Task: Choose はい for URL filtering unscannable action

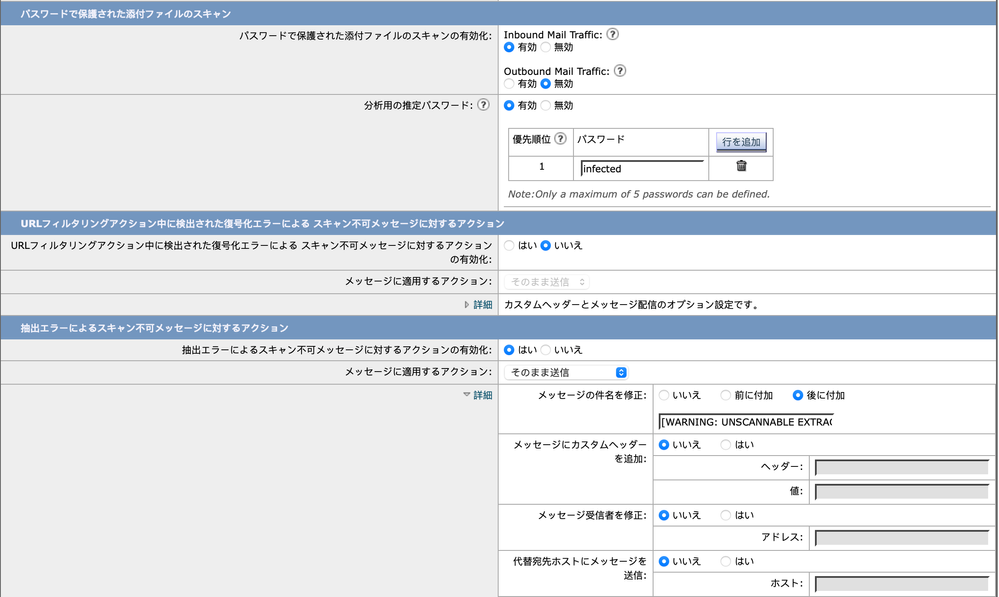Action: [x=509, y=245]
